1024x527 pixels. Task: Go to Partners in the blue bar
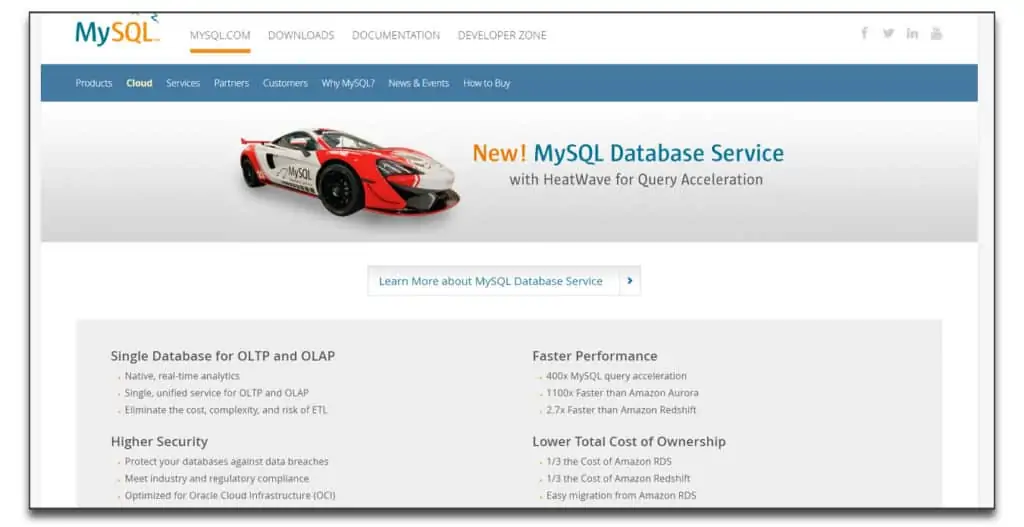click(231, 83)
